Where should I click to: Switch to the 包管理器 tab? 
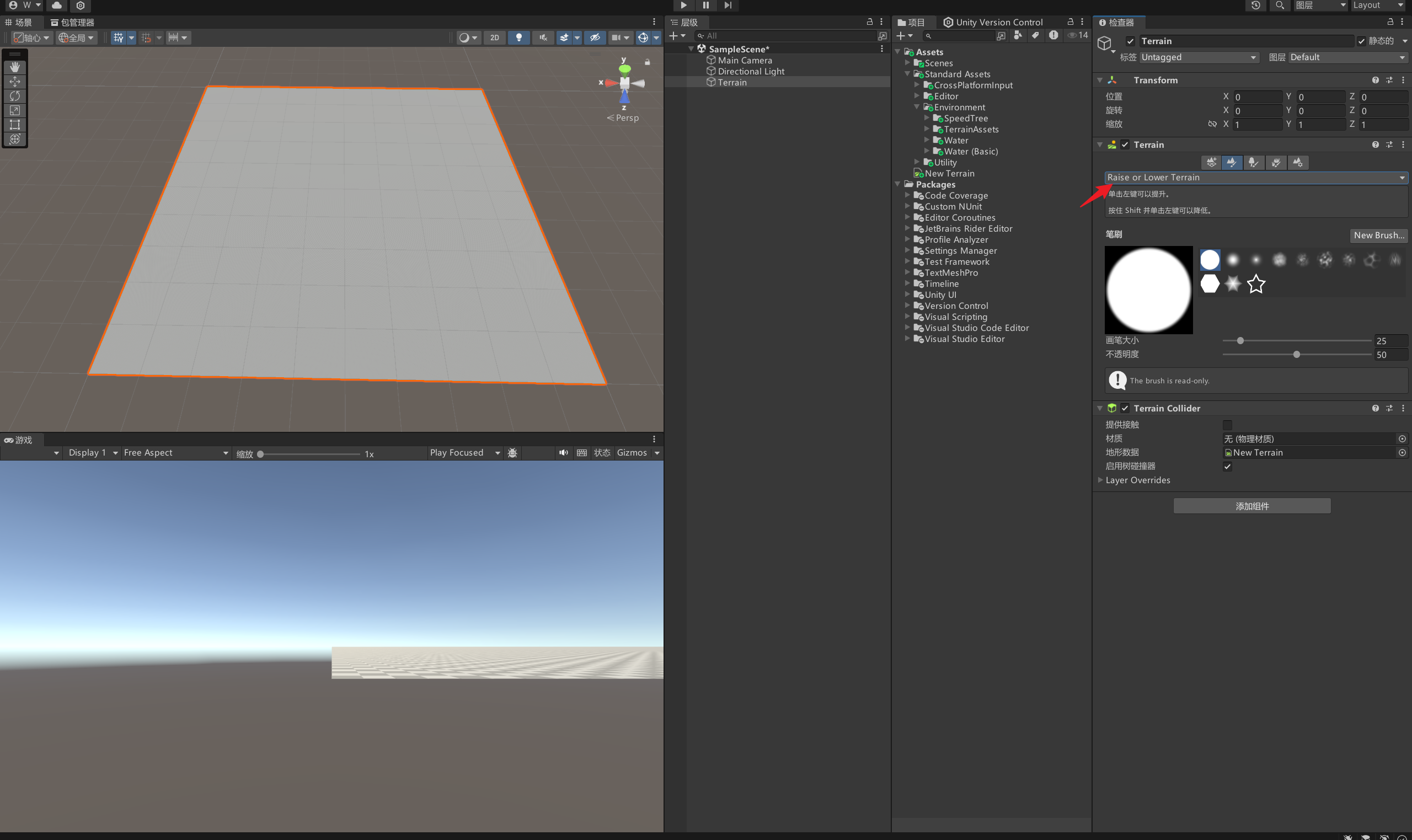pos(72,22)
